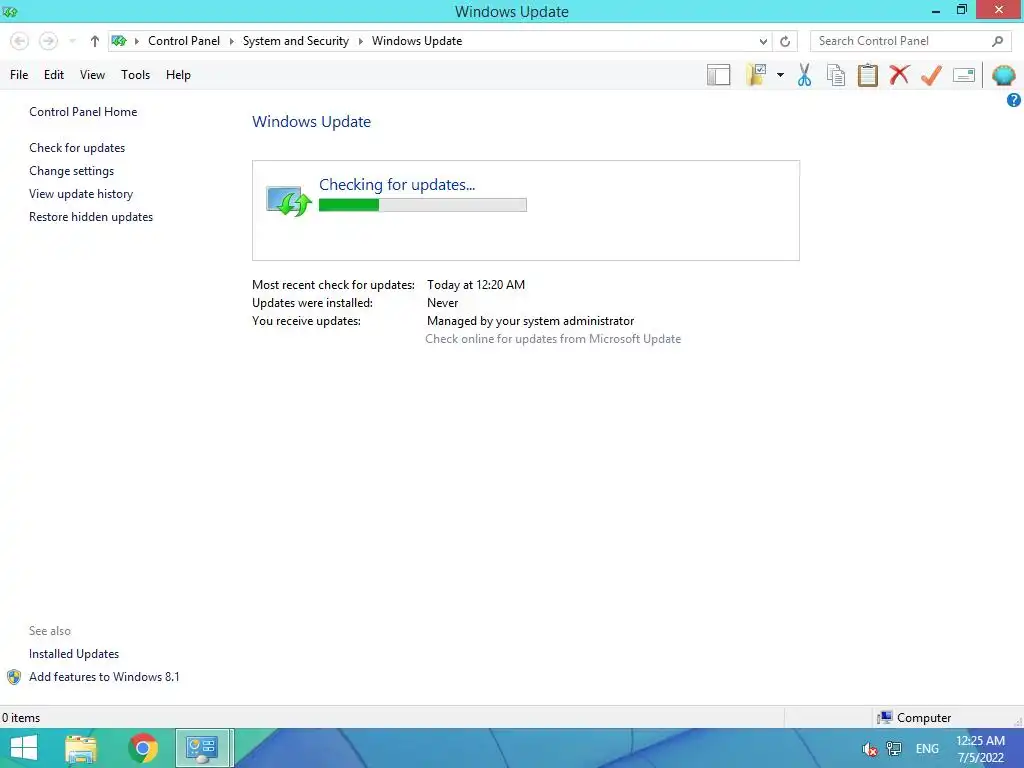Screen dimensions: 1024x768
Task: Click System and Security breadcrumb
Action: [x=295, y=40]
